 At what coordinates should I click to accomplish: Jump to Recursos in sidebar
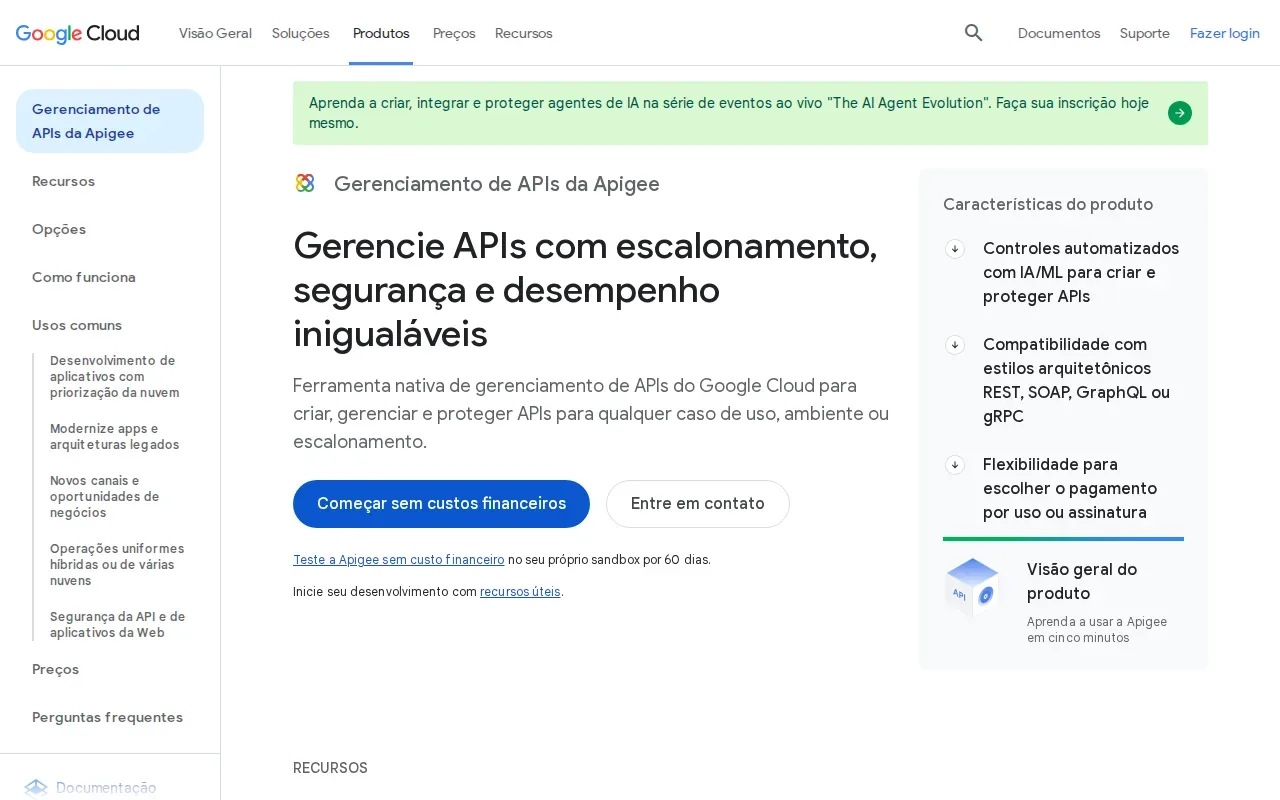(63, 181)
